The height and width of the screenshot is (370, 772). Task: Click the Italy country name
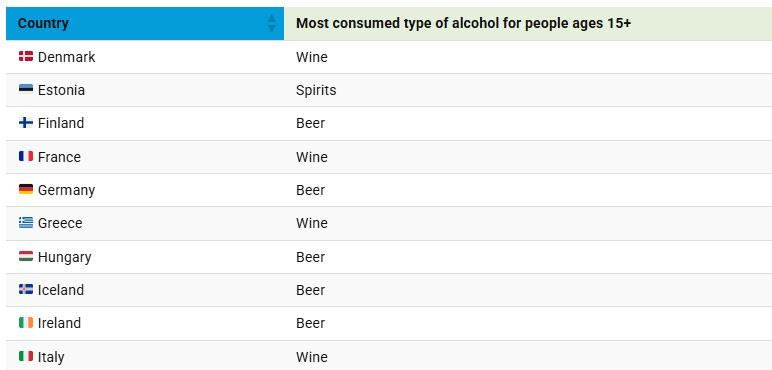(x=51, y=357)
